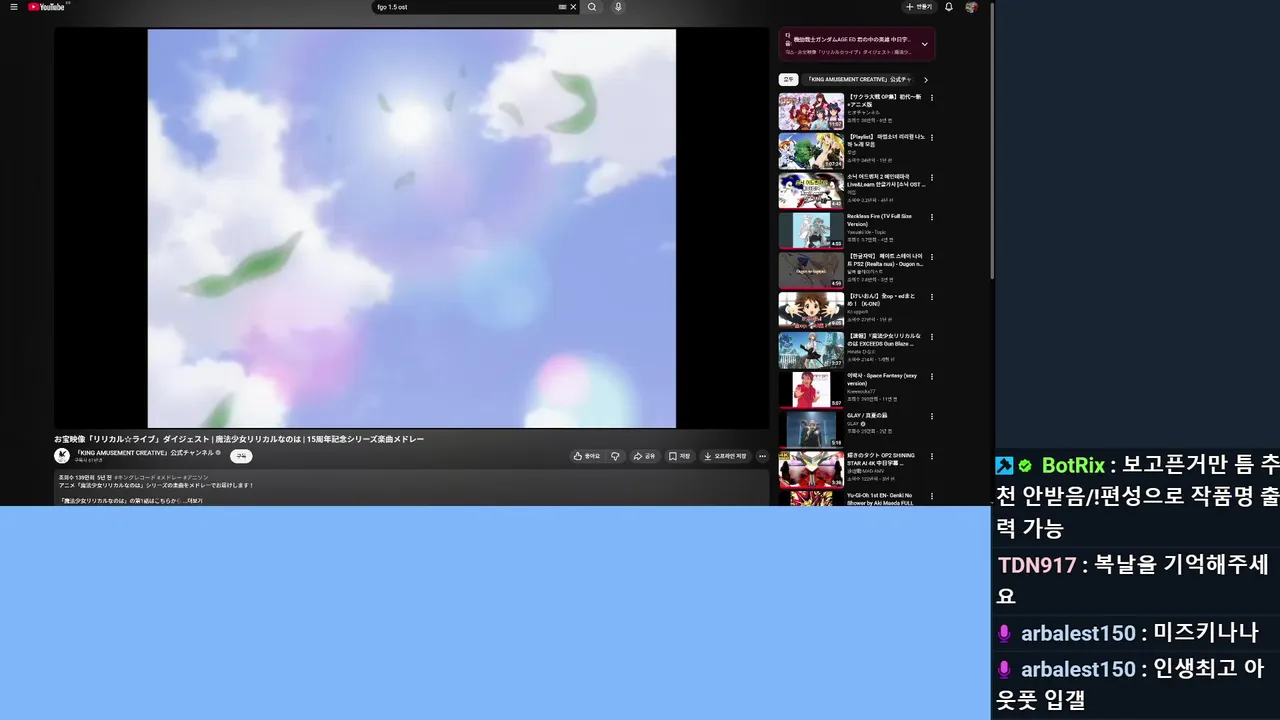
Task: Open the Reckless Fire video thumbnail
Action: pyautogui.click(x=811, y=231)
